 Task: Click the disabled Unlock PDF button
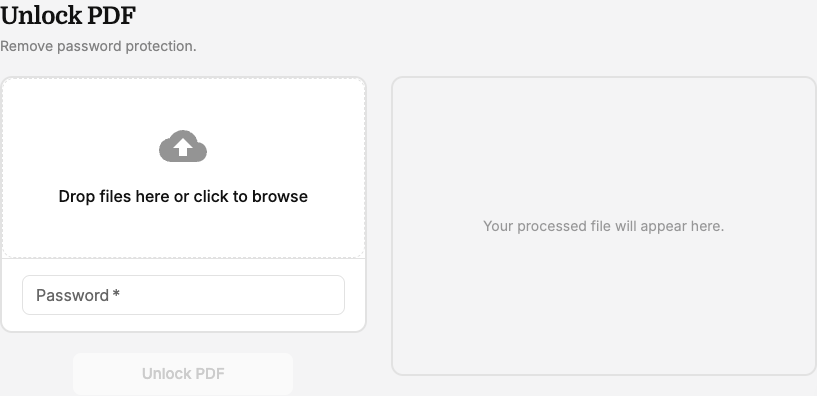point(183,374)
